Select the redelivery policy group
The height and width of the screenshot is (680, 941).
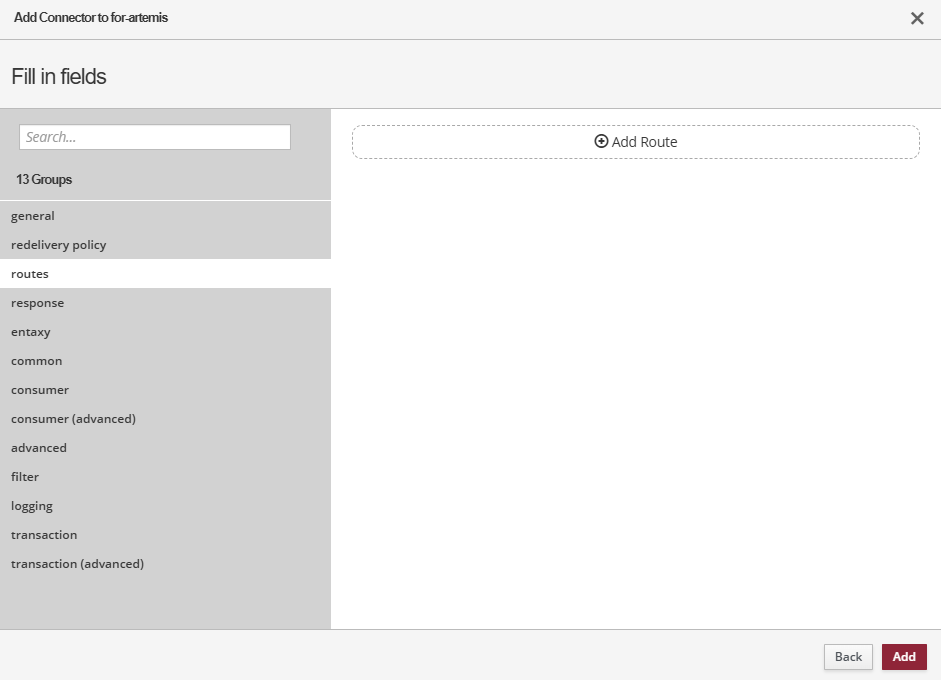pos(59,245)
